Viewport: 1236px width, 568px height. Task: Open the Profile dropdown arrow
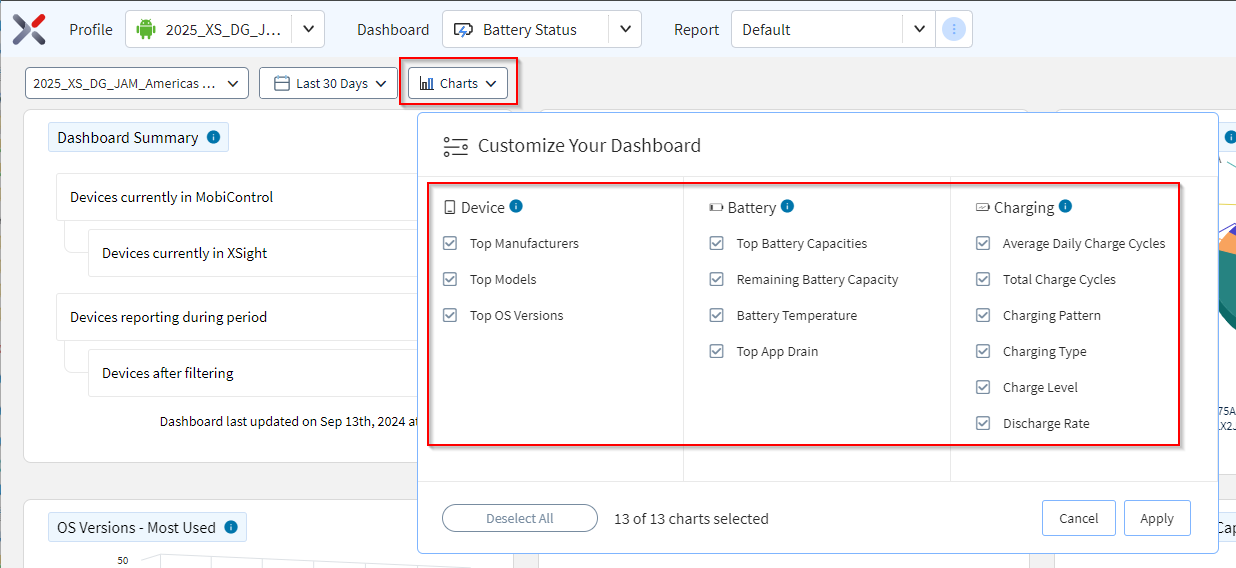[308, 29]
